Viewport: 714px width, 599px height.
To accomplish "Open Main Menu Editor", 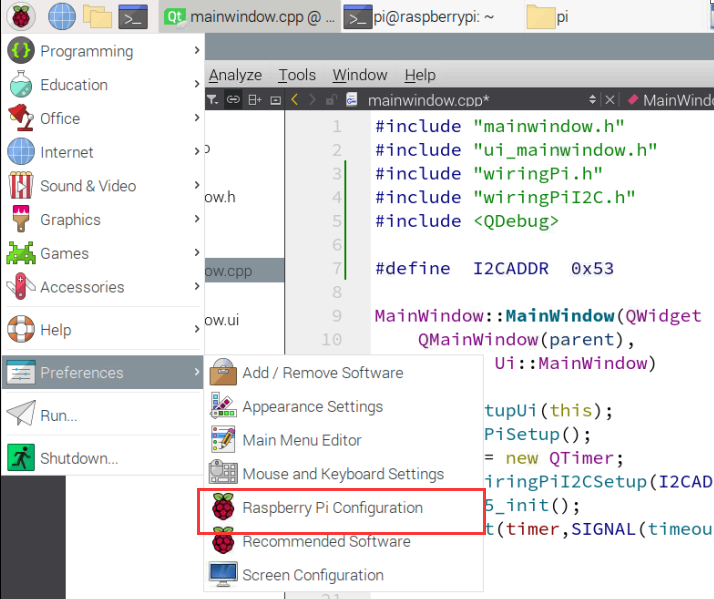I will point(344,440).
